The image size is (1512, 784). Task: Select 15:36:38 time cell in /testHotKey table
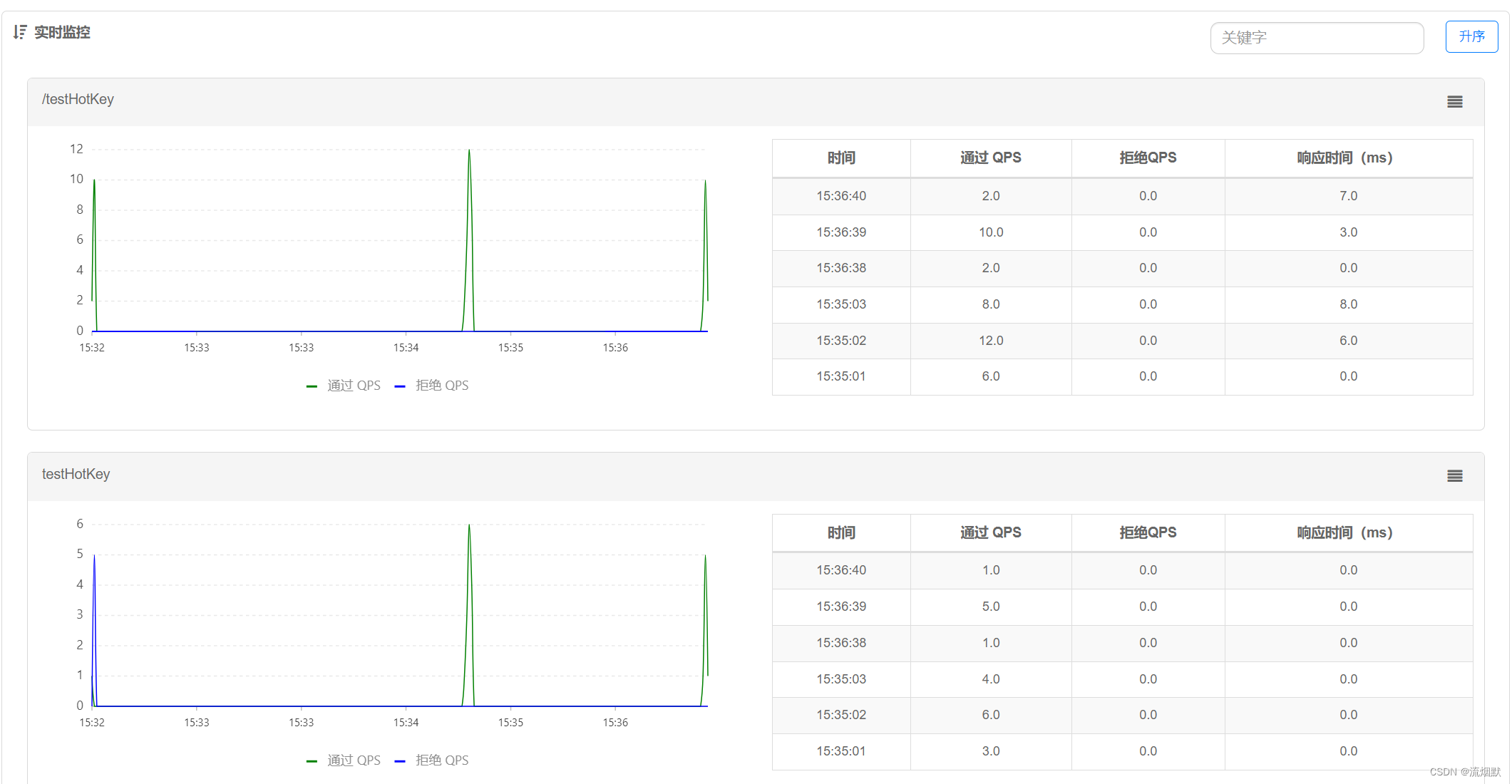pos(841,268)
